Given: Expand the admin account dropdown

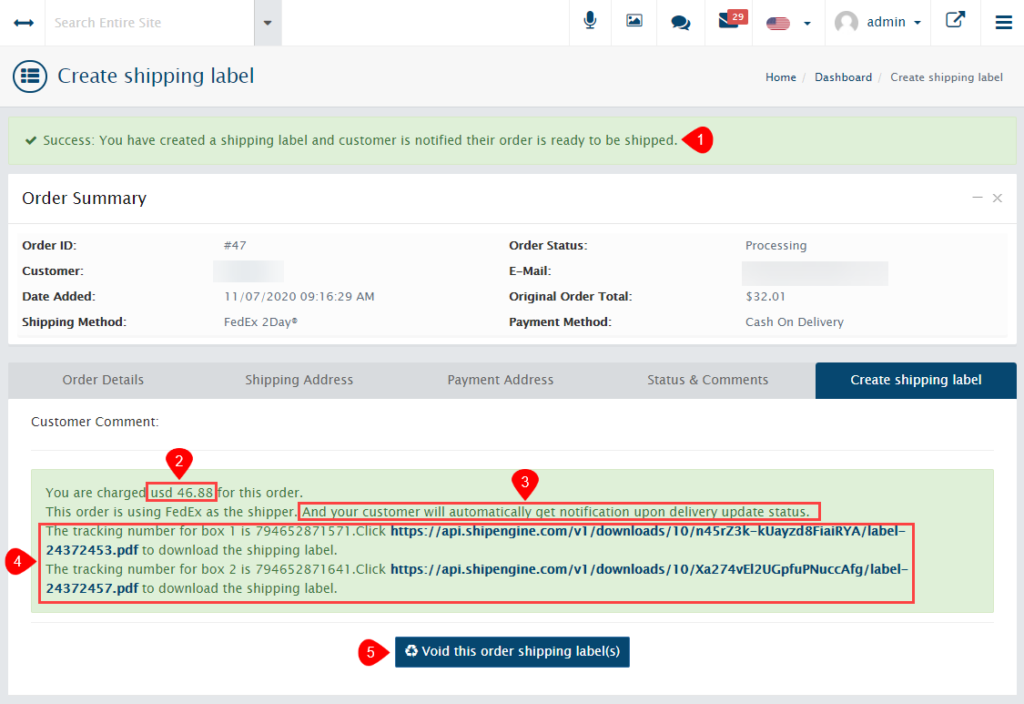Looking at the screenshot, I should pos(877,21).
